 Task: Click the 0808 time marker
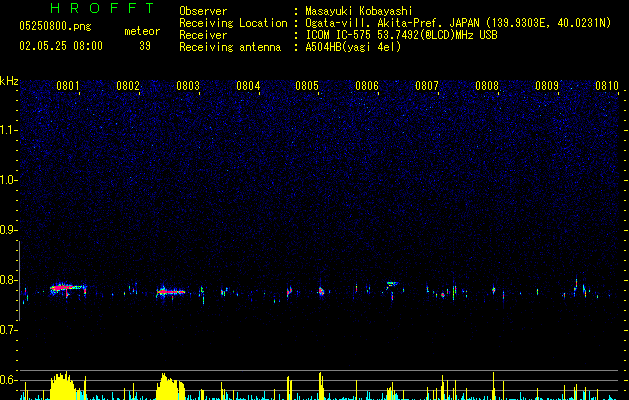tap(487, 86)
